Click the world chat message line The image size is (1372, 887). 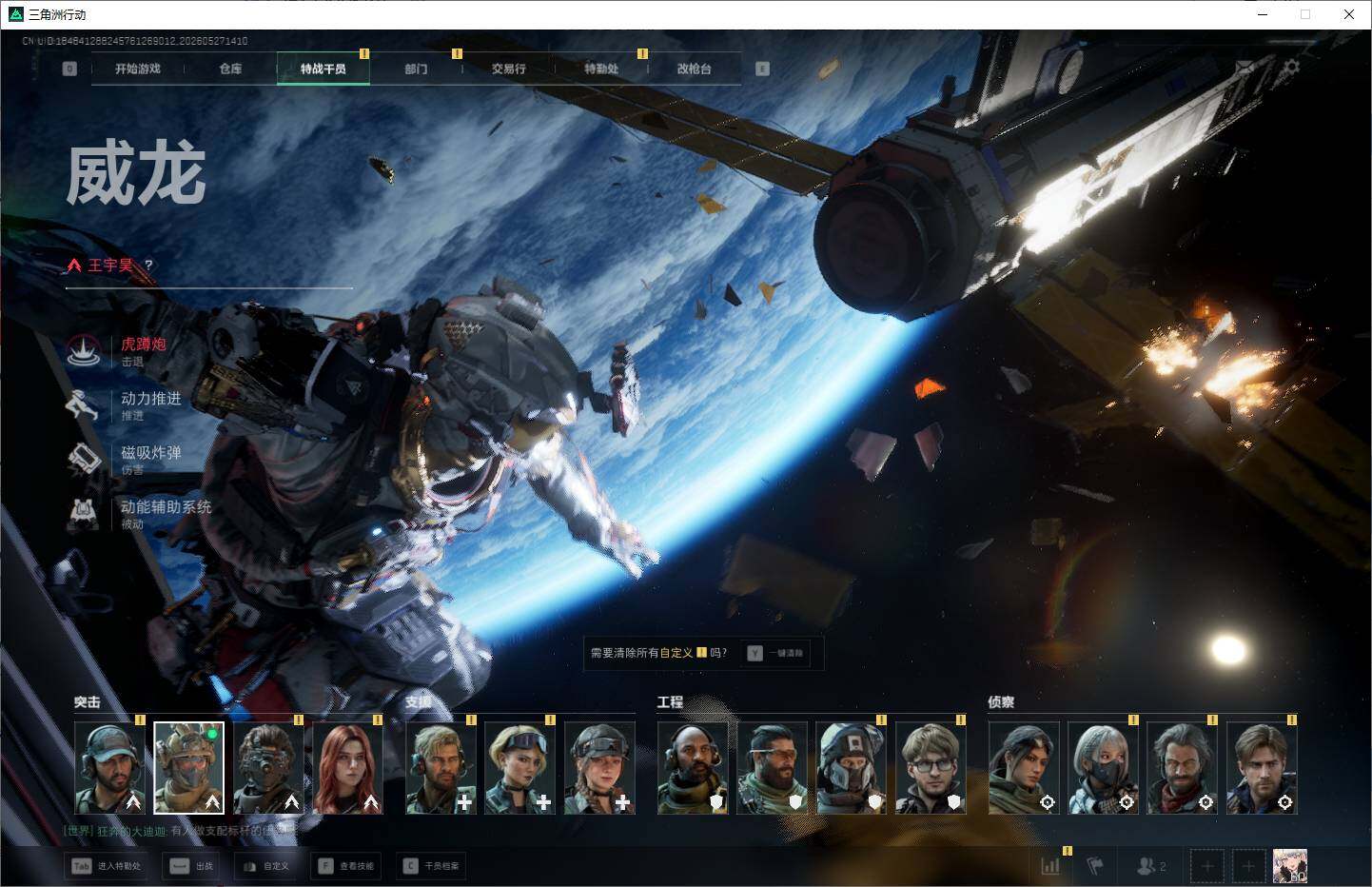tap(181, 832)
